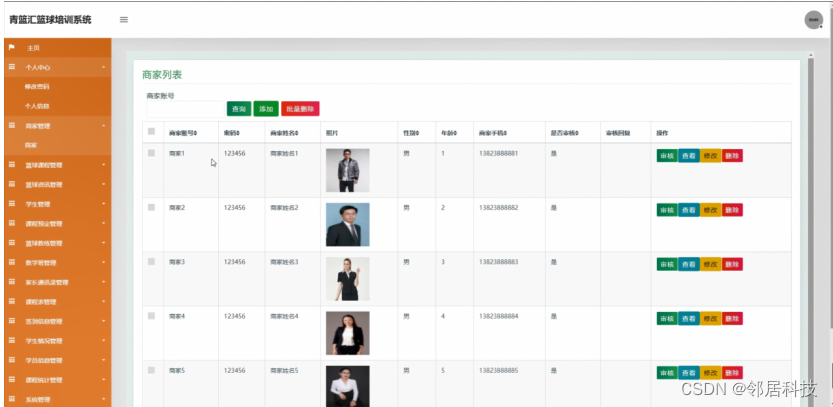Screen dimensions: 833x407
Task: Check the checkbox for row 商家1
Action: click(x=151, y=153)
